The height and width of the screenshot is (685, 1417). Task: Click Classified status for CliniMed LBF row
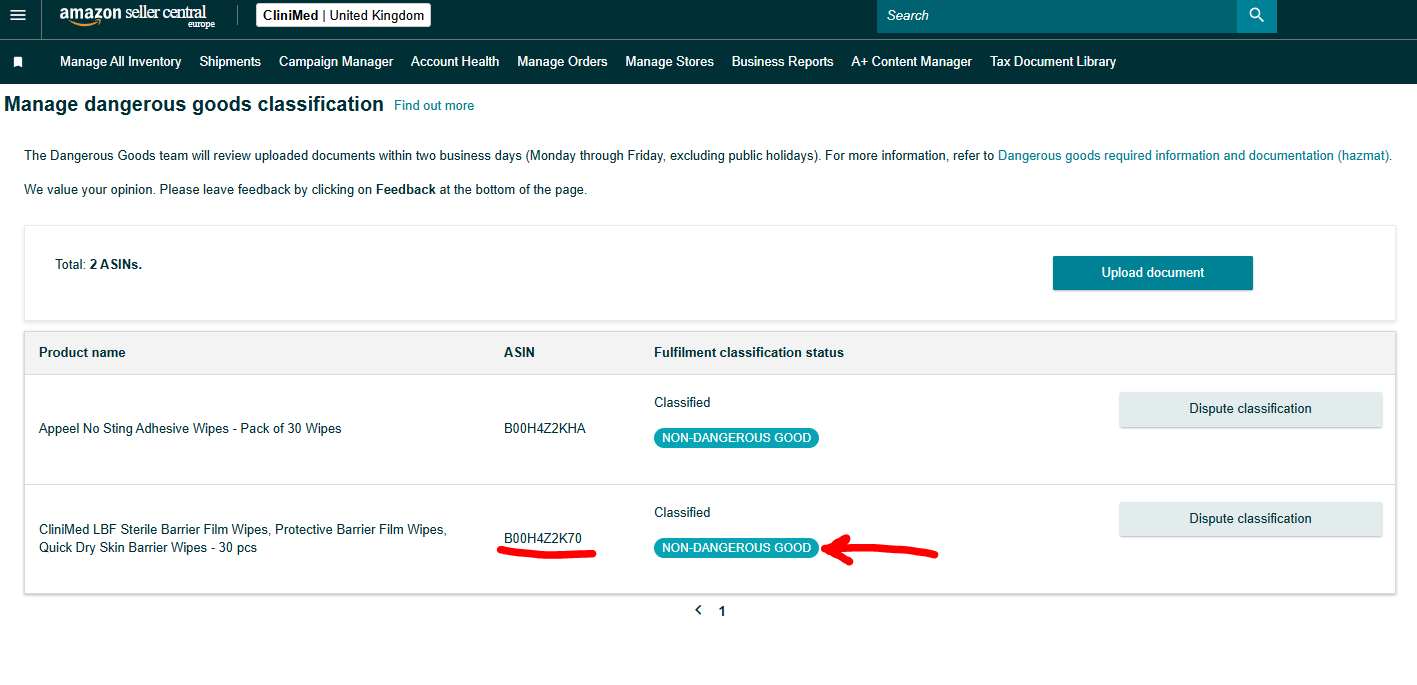(682, 513)
